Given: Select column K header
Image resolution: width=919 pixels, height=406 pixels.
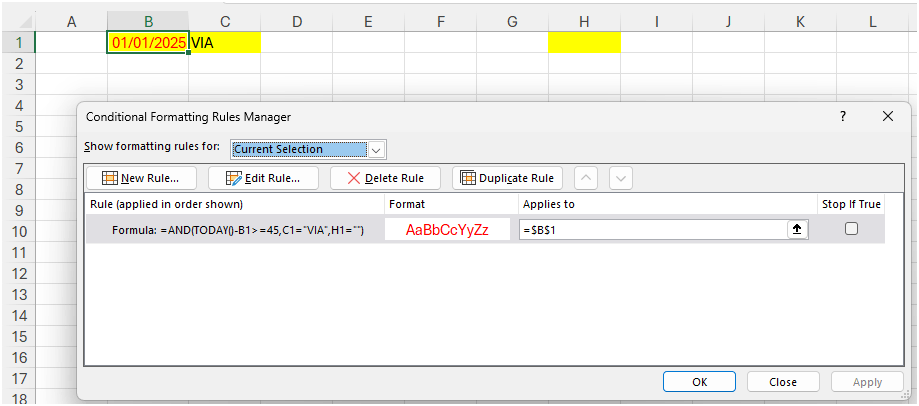Looking at the screenshot, I should [x=800, y=22].
